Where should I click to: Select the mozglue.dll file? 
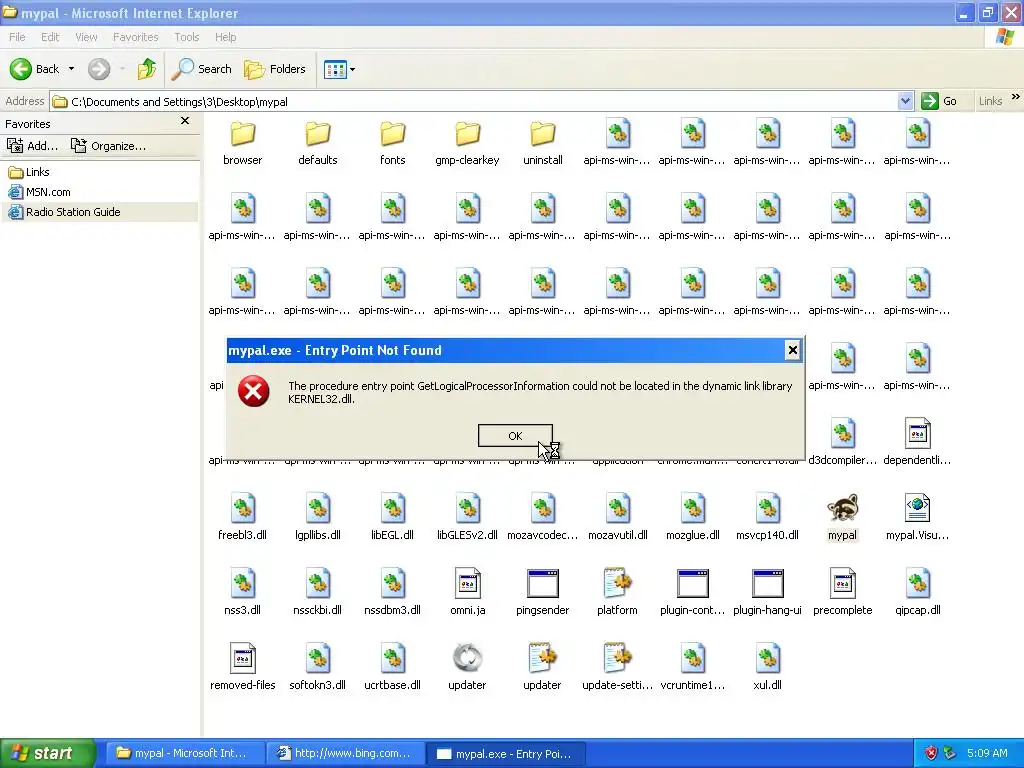[x=692, y=518]
